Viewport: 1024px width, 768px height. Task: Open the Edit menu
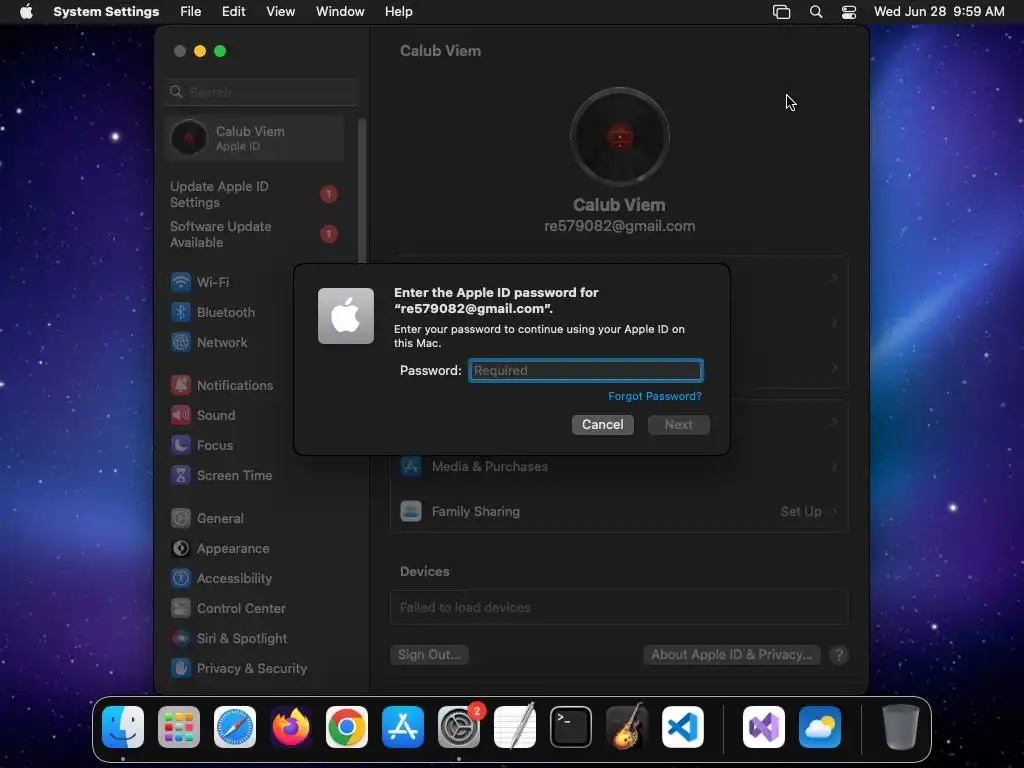(234, 12)
